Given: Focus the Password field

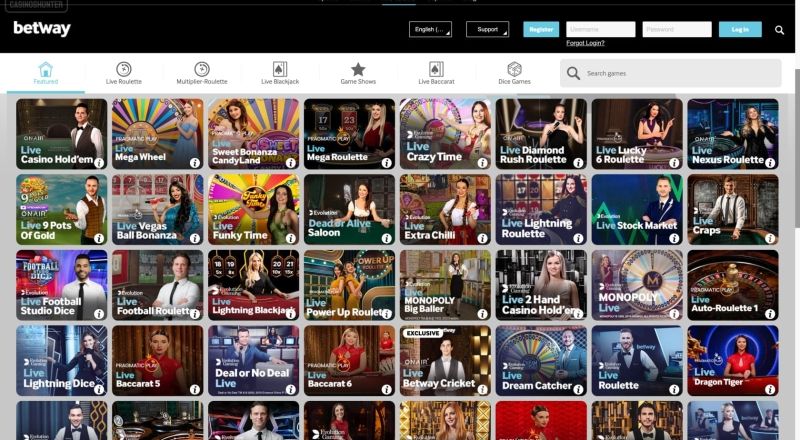Looking at the screenshot, I should 677,29.
